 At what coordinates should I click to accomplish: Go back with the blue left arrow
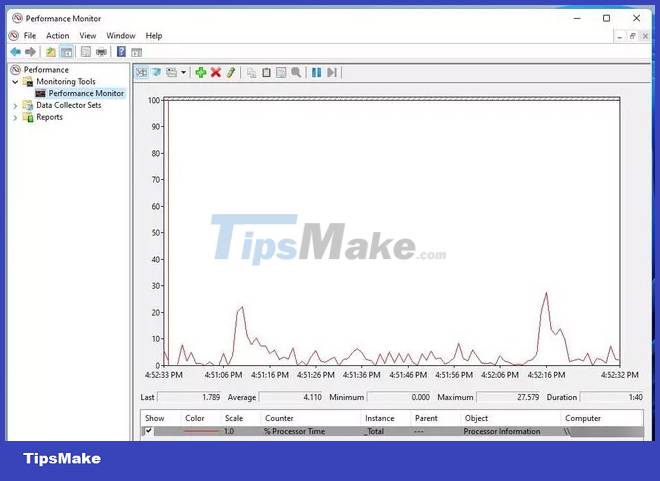(x=16, y=52)
